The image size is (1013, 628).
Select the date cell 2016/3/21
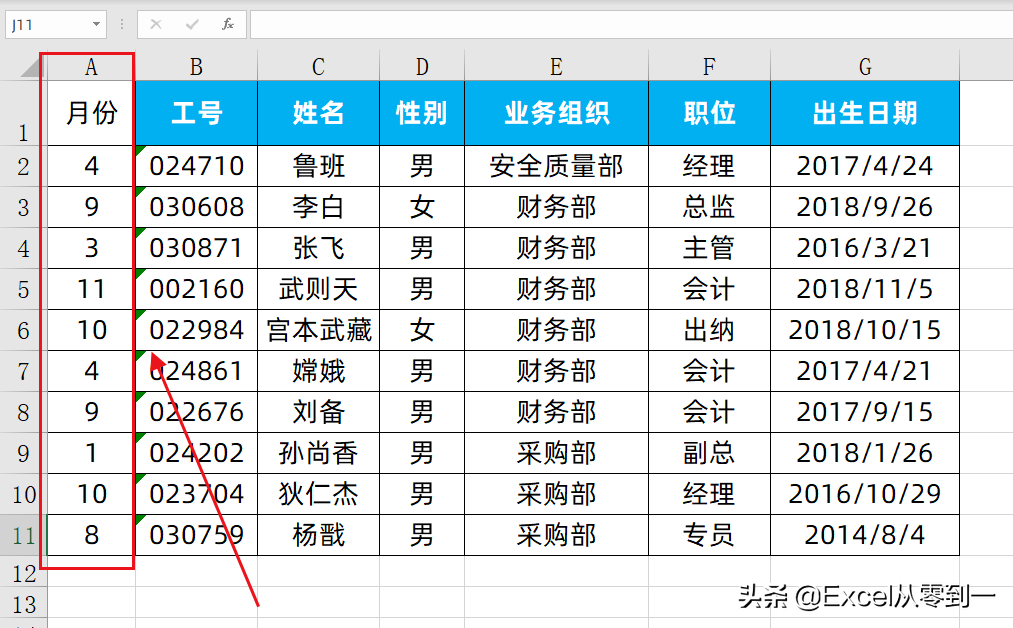tap(865, 248)
